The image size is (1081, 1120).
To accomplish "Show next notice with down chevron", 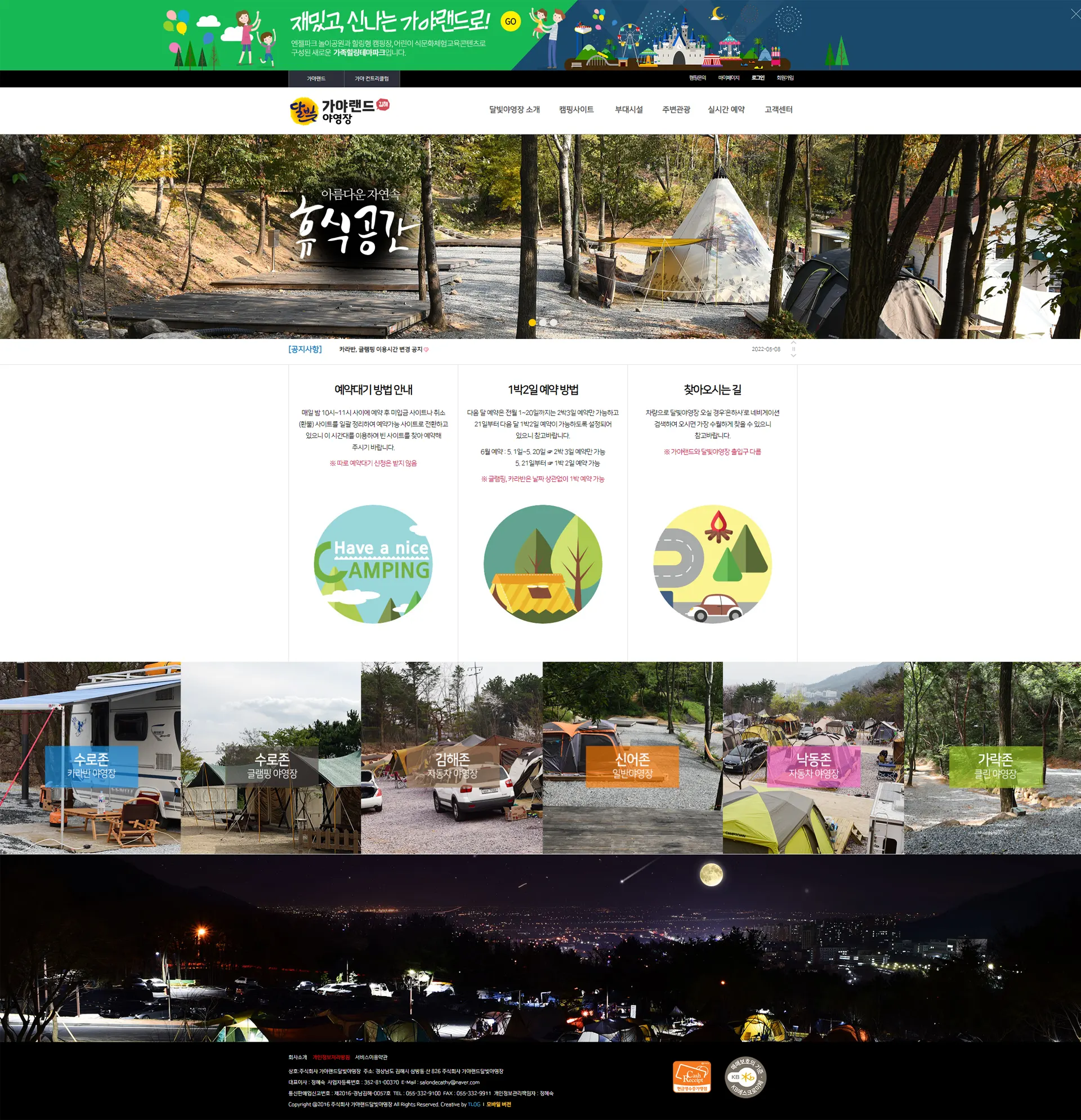I will (x=793, y=355).
